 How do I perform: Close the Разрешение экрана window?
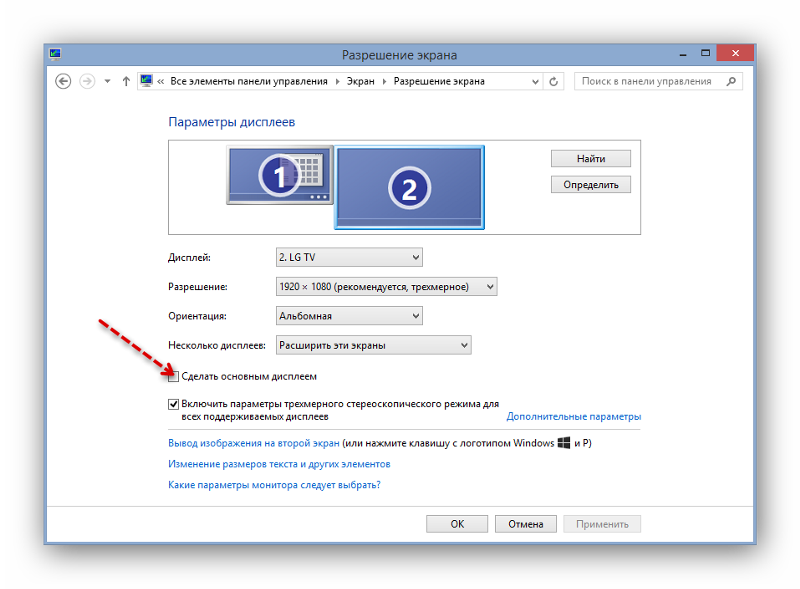pos(735,53)
